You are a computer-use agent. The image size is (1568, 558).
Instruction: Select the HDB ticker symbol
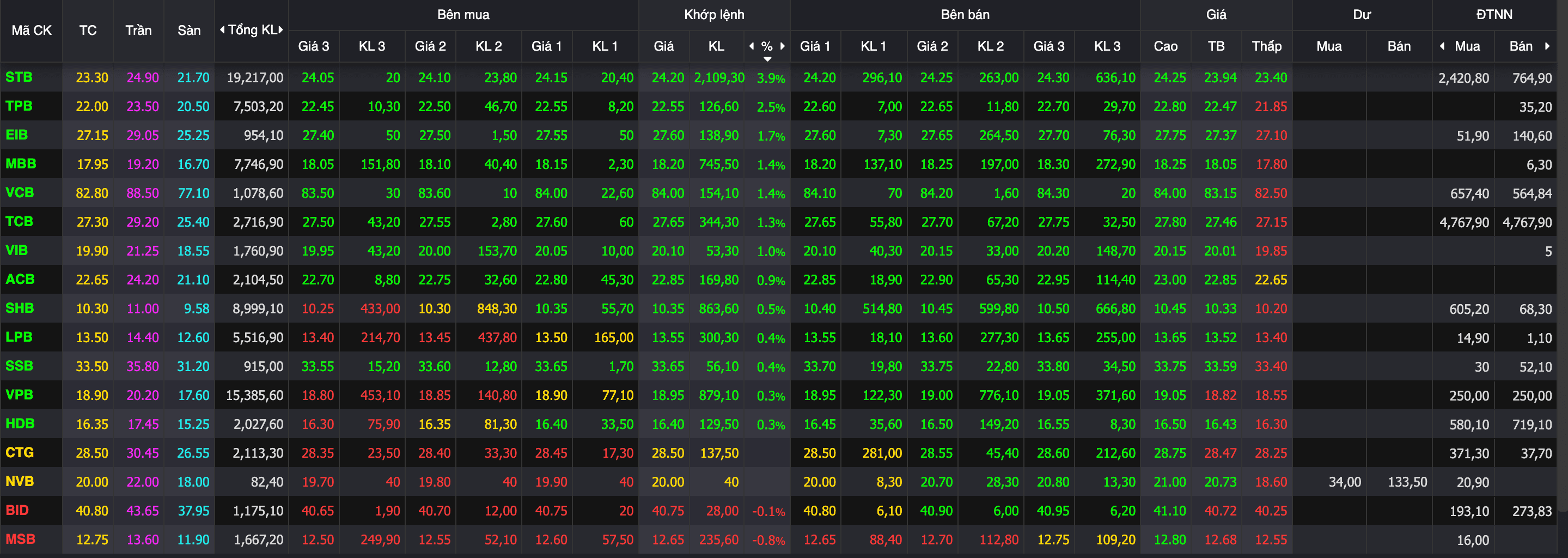point(20,423)
